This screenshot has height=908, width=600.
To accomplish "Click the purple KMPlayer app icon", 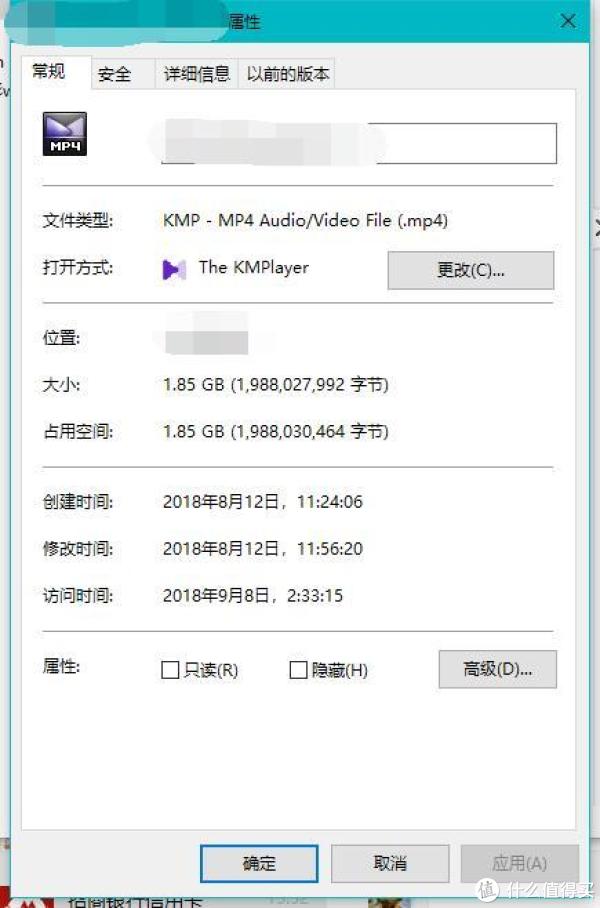I will click(174, 269).
